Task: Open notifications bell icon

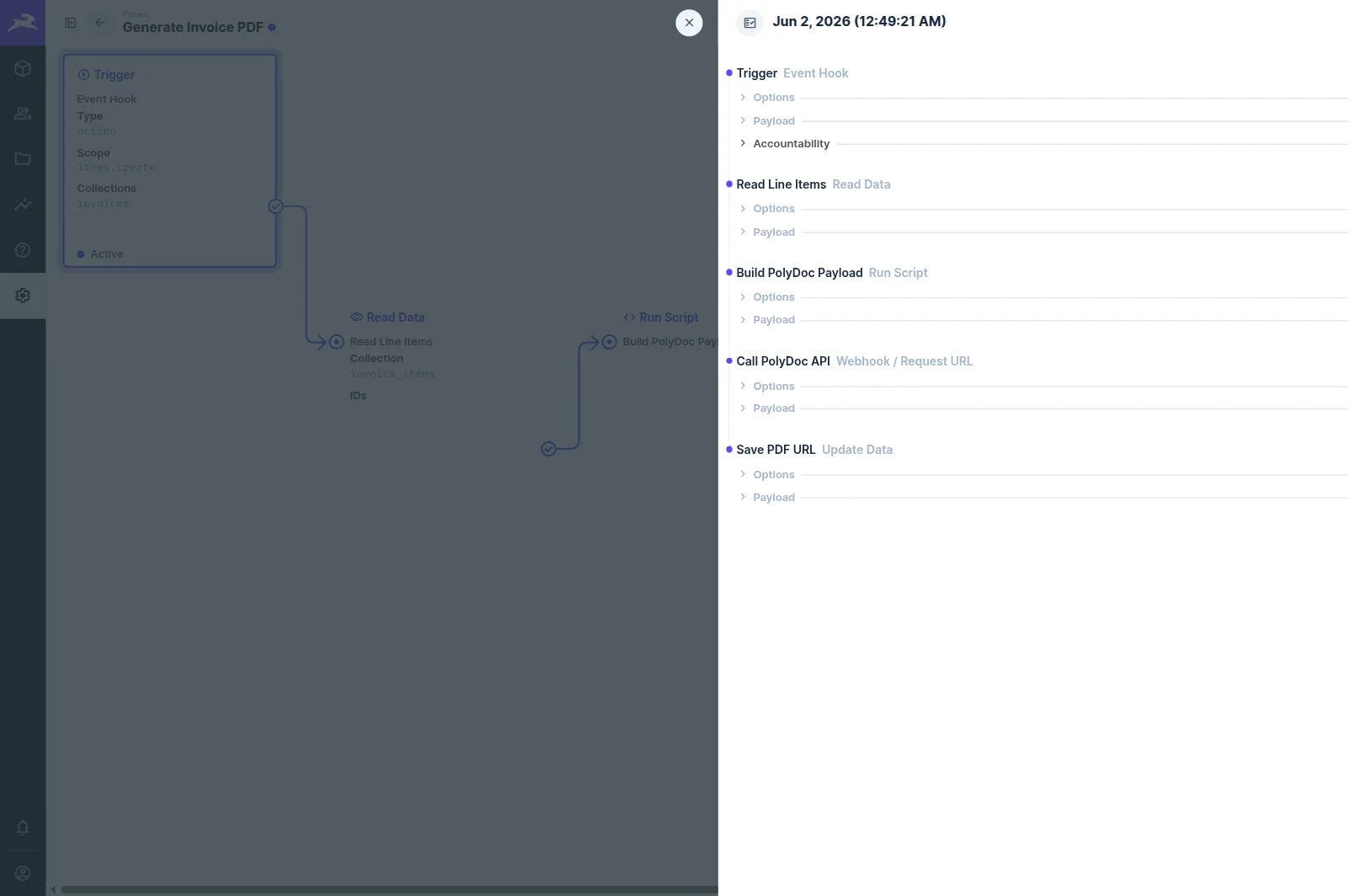Action: (23, 828)
